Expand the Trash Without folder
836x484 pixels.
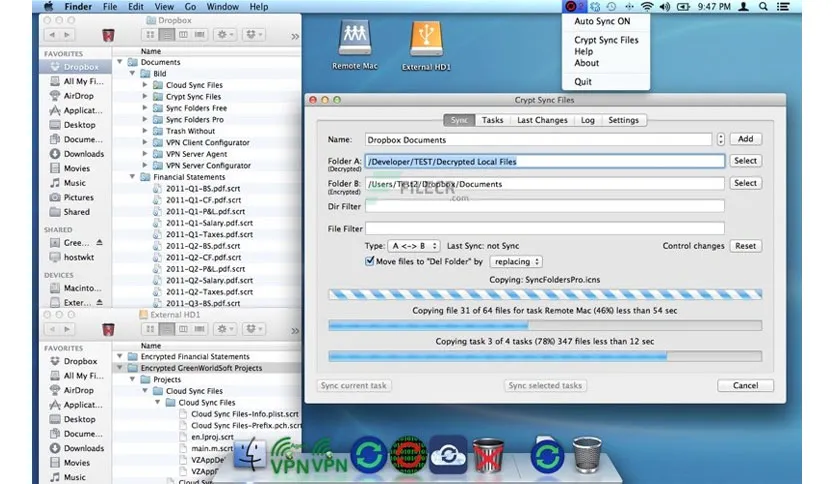[144, 131]
